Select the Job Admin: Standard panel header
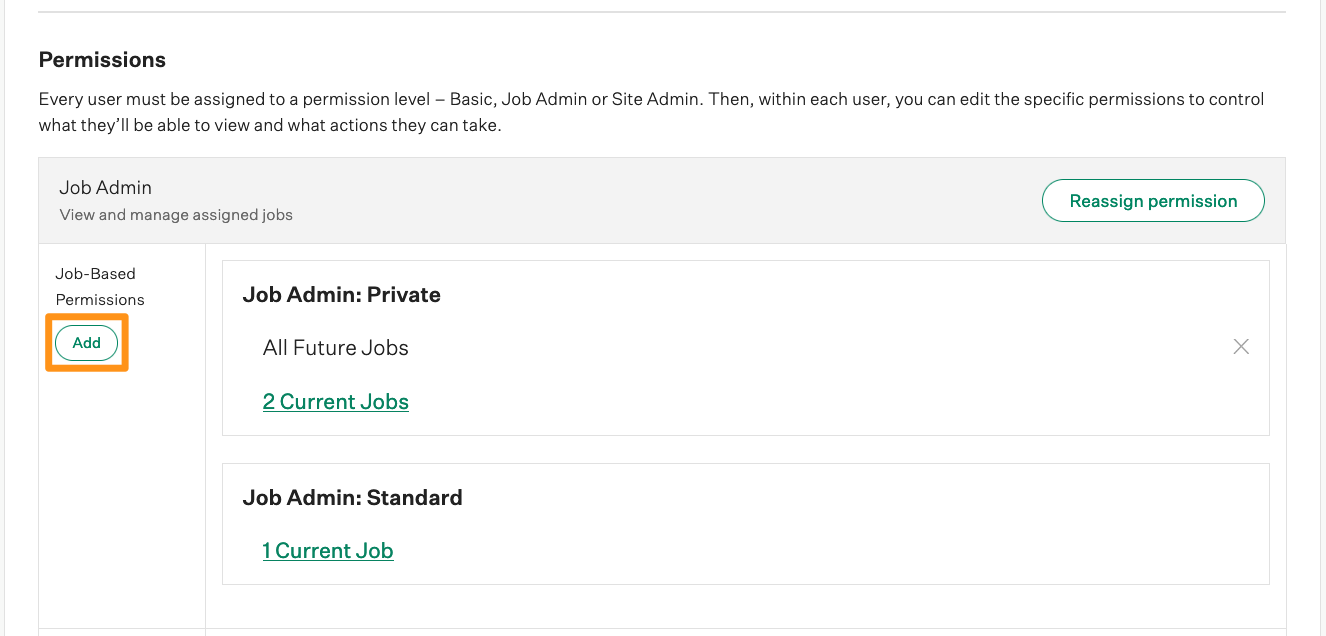 (x=353, y=497)
